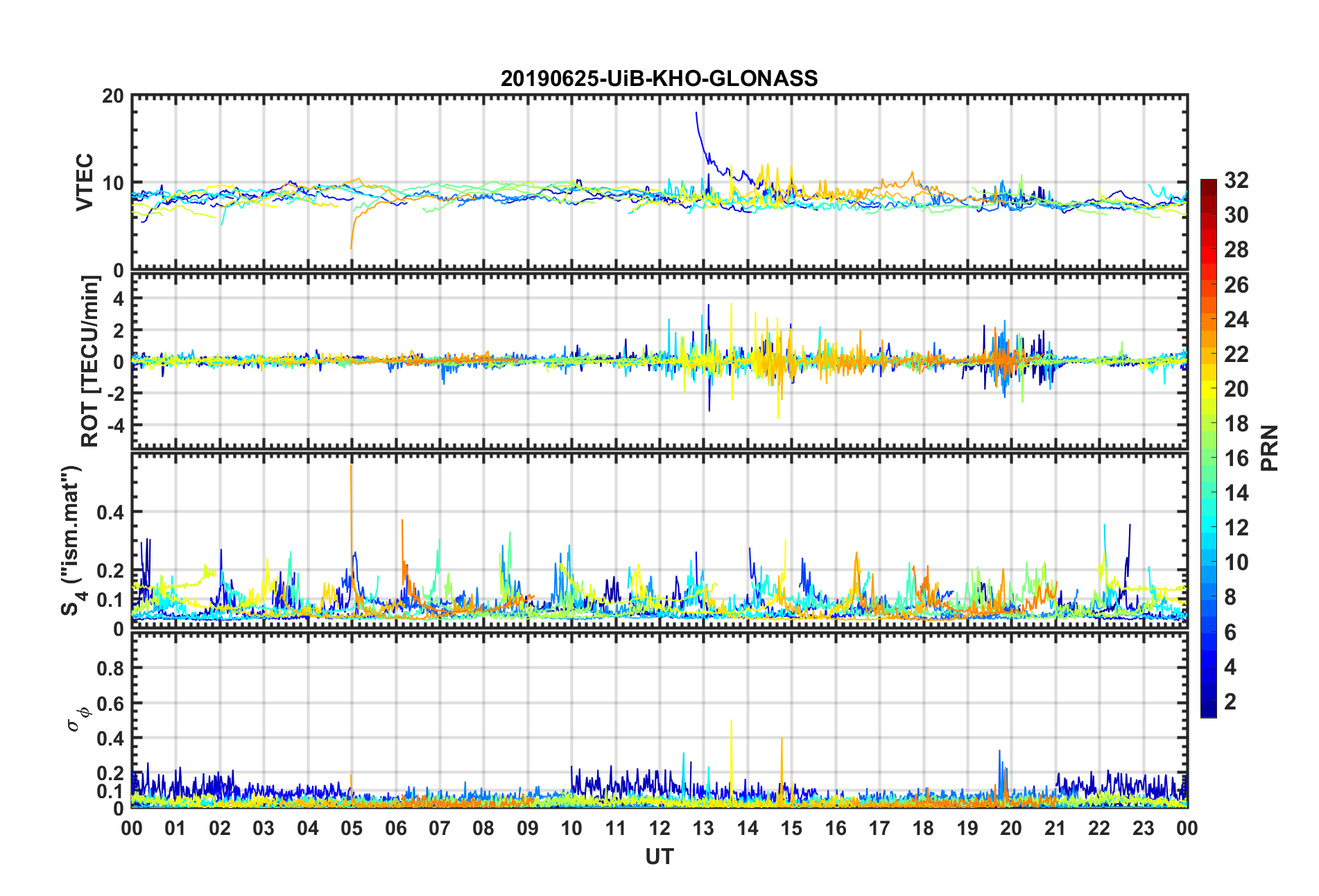Click the rightmost 00 UT tick label
The image size is (1319, 896).
[1187, 828]
